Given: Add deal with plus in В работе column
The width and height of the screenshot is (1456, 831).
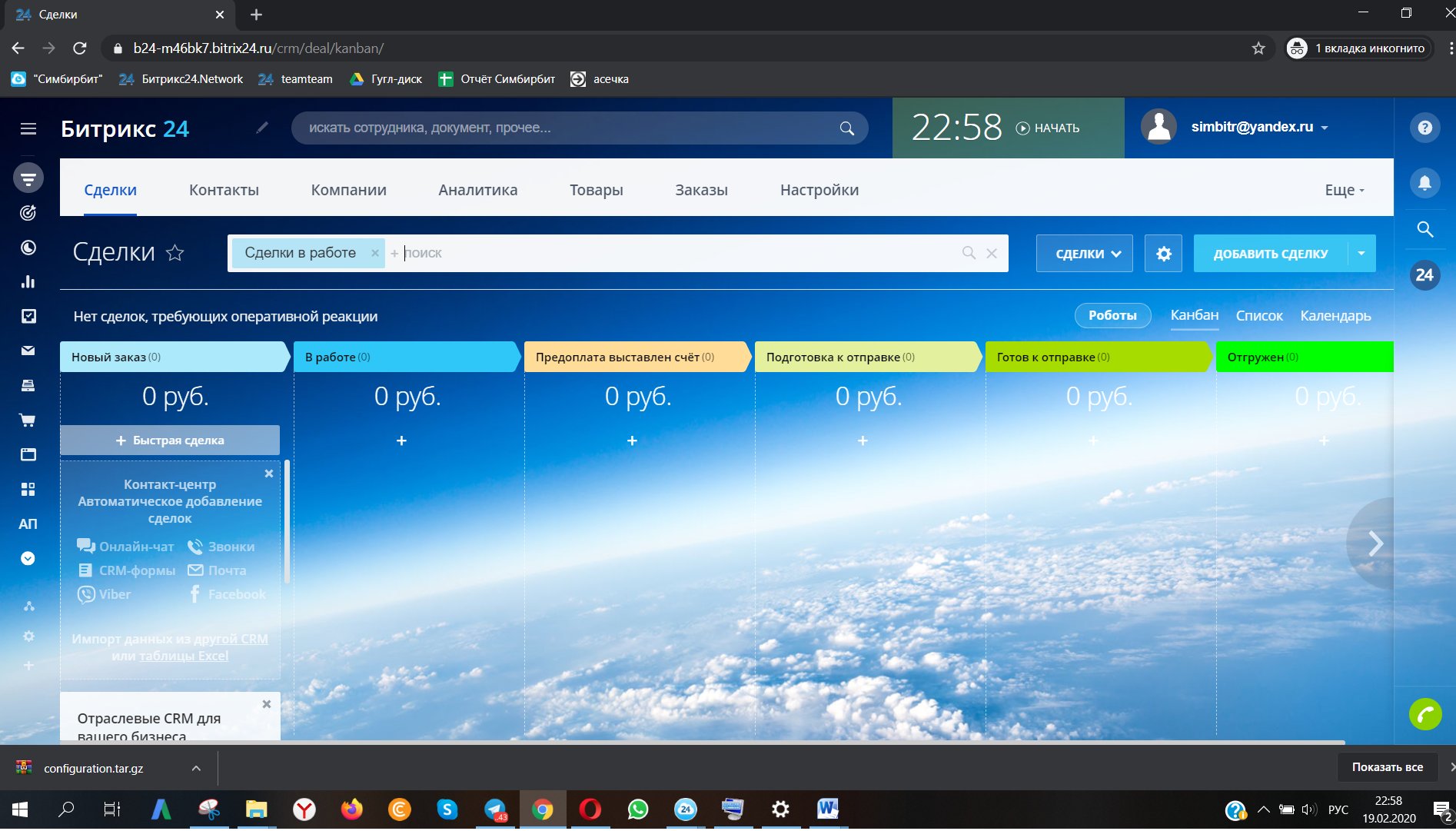Looking at the screenshot, I should pyautogui.click(x=401, y=440).
